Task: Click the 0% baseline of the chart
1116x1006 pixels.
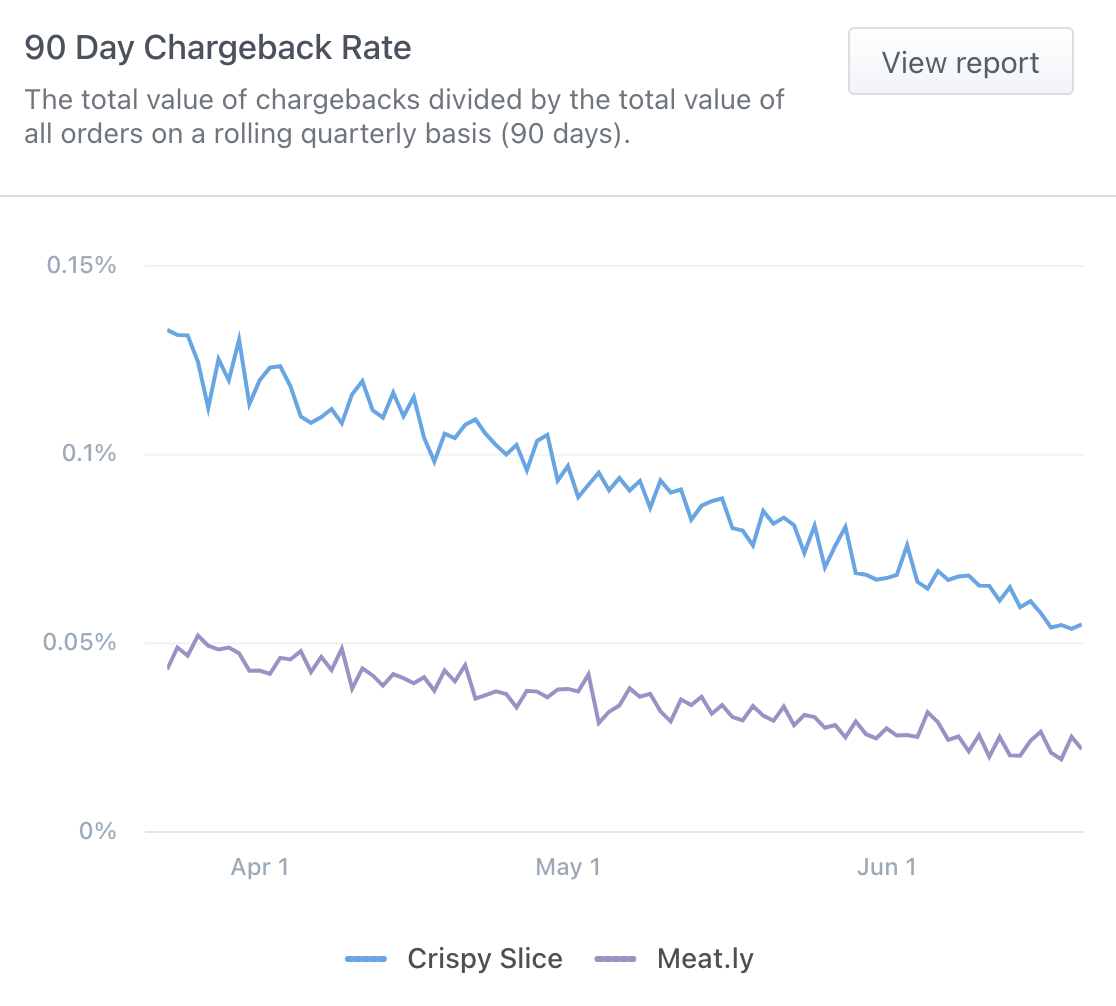Action: tap(614, 831)
